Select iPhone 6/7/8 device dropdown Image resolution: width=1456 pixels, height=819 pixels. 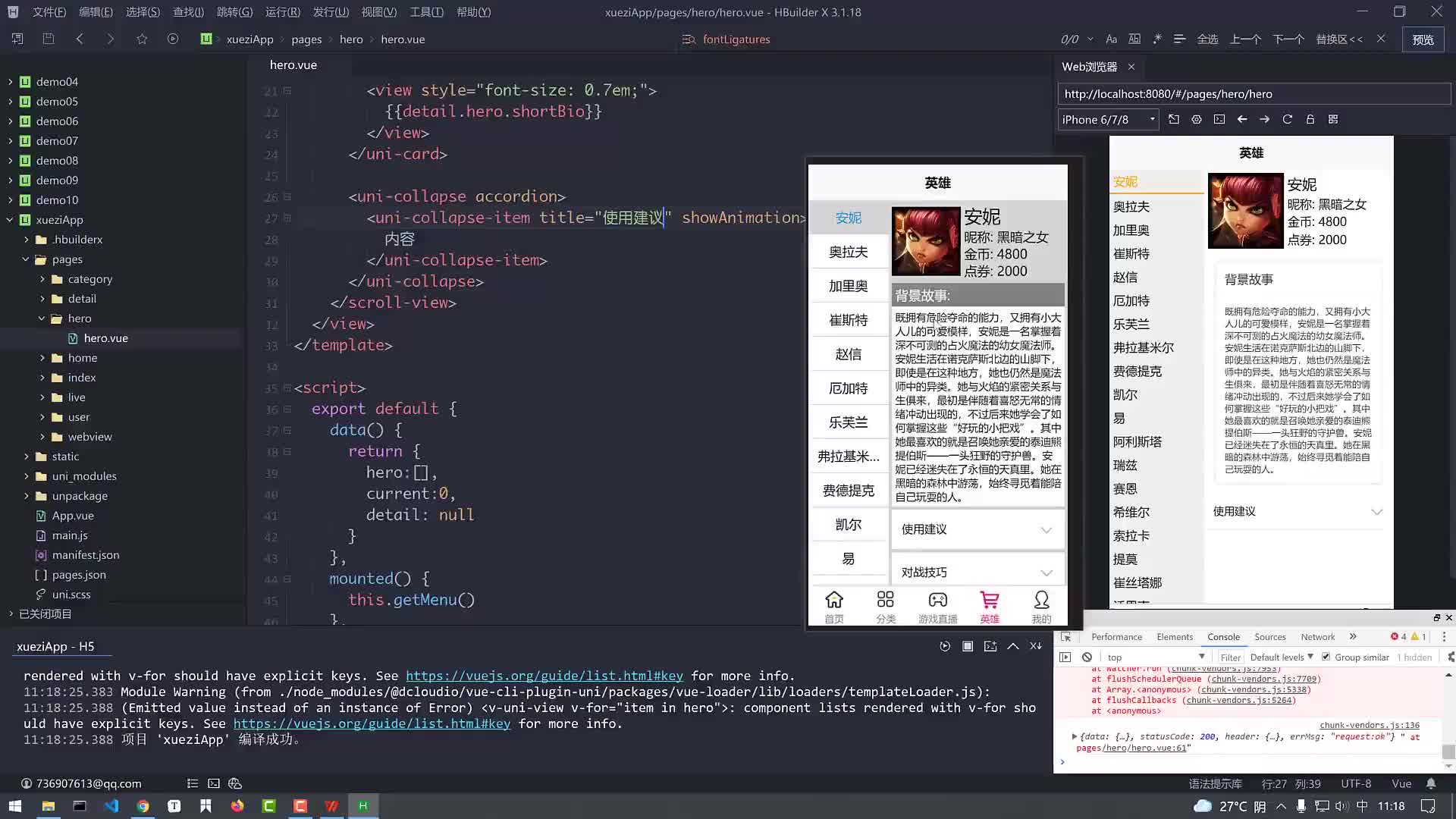point(1108,119)
